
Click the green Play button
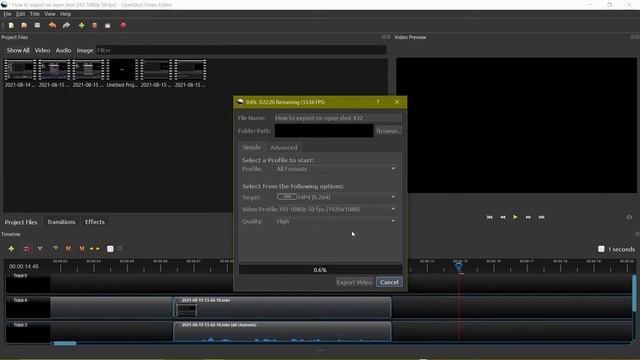tap(516, 217)
